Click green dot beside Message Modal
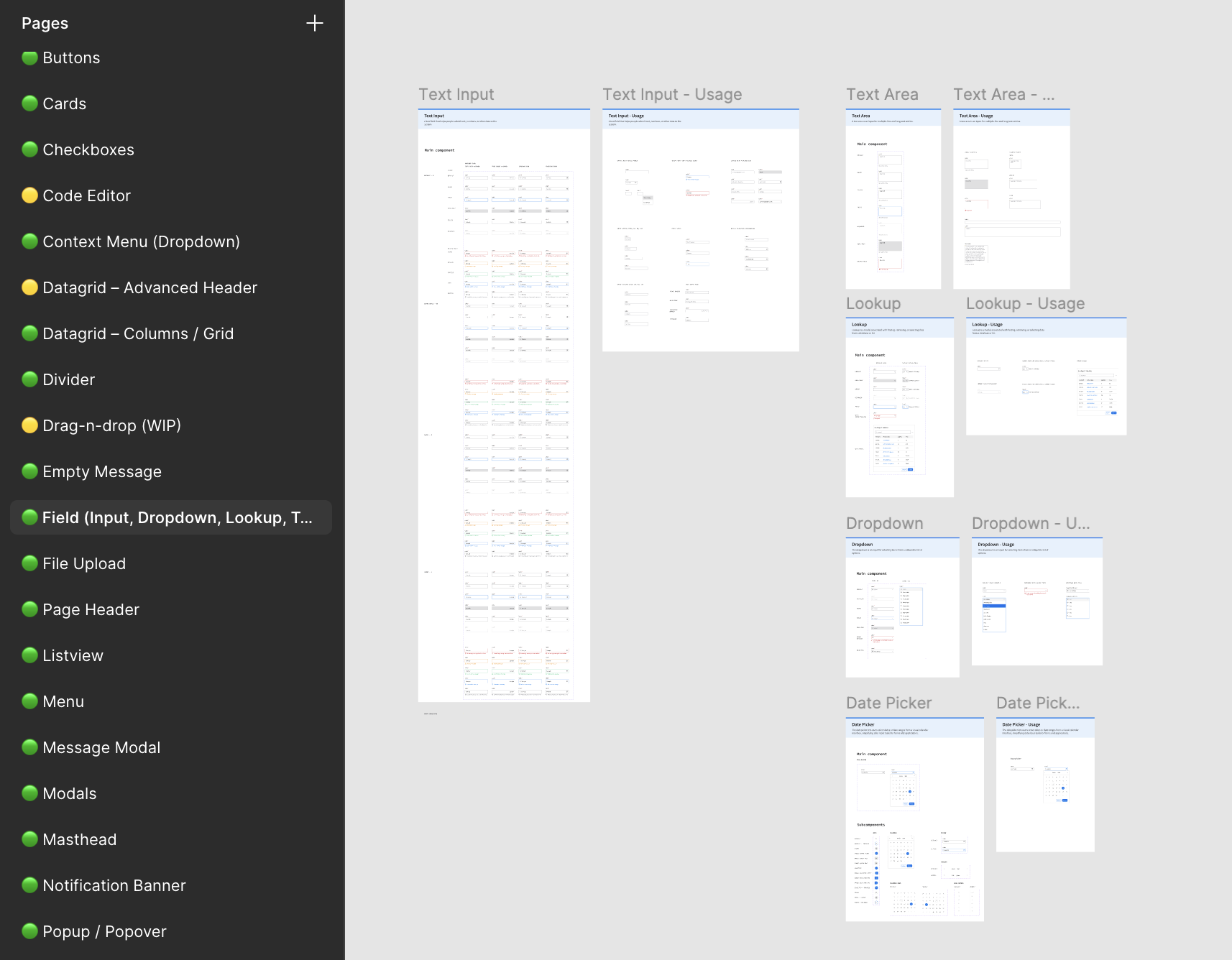The width and height of the screenshot is (1232, 960). [x=29, y=747]
